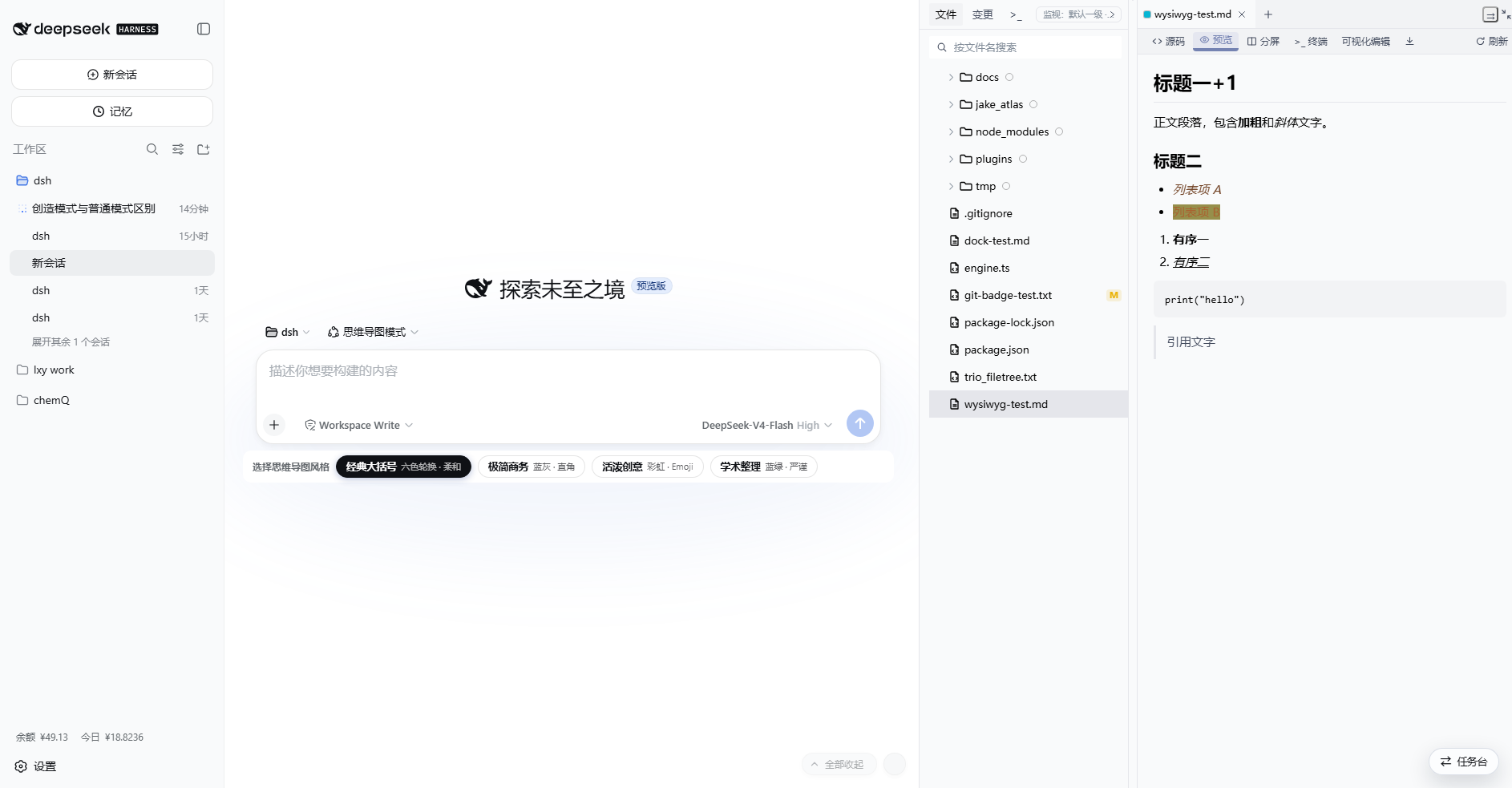Toggle status circle next to node_modules folder
The height and width of the screenshot is (788, 1512).
tap(1059, 131)
